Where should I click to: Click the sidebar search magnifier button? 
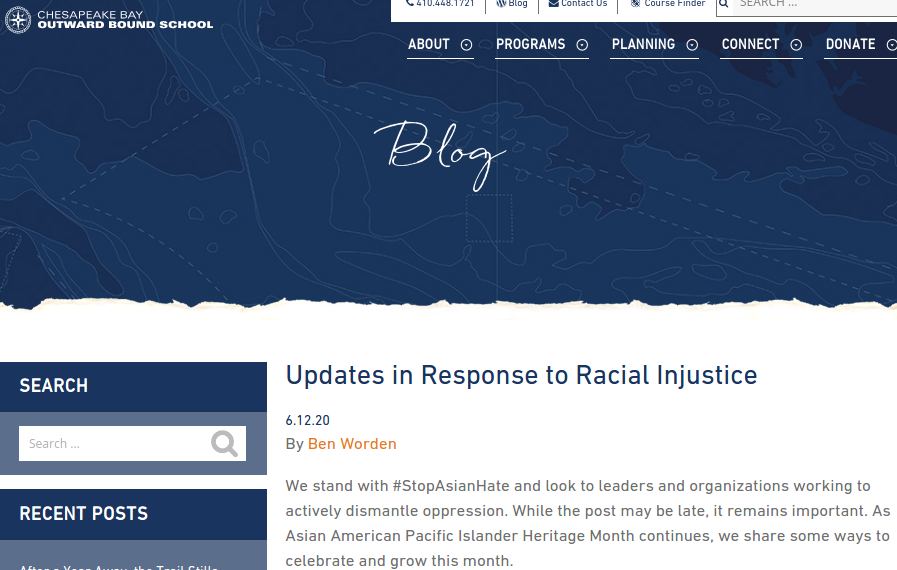(x=224, y=444)
